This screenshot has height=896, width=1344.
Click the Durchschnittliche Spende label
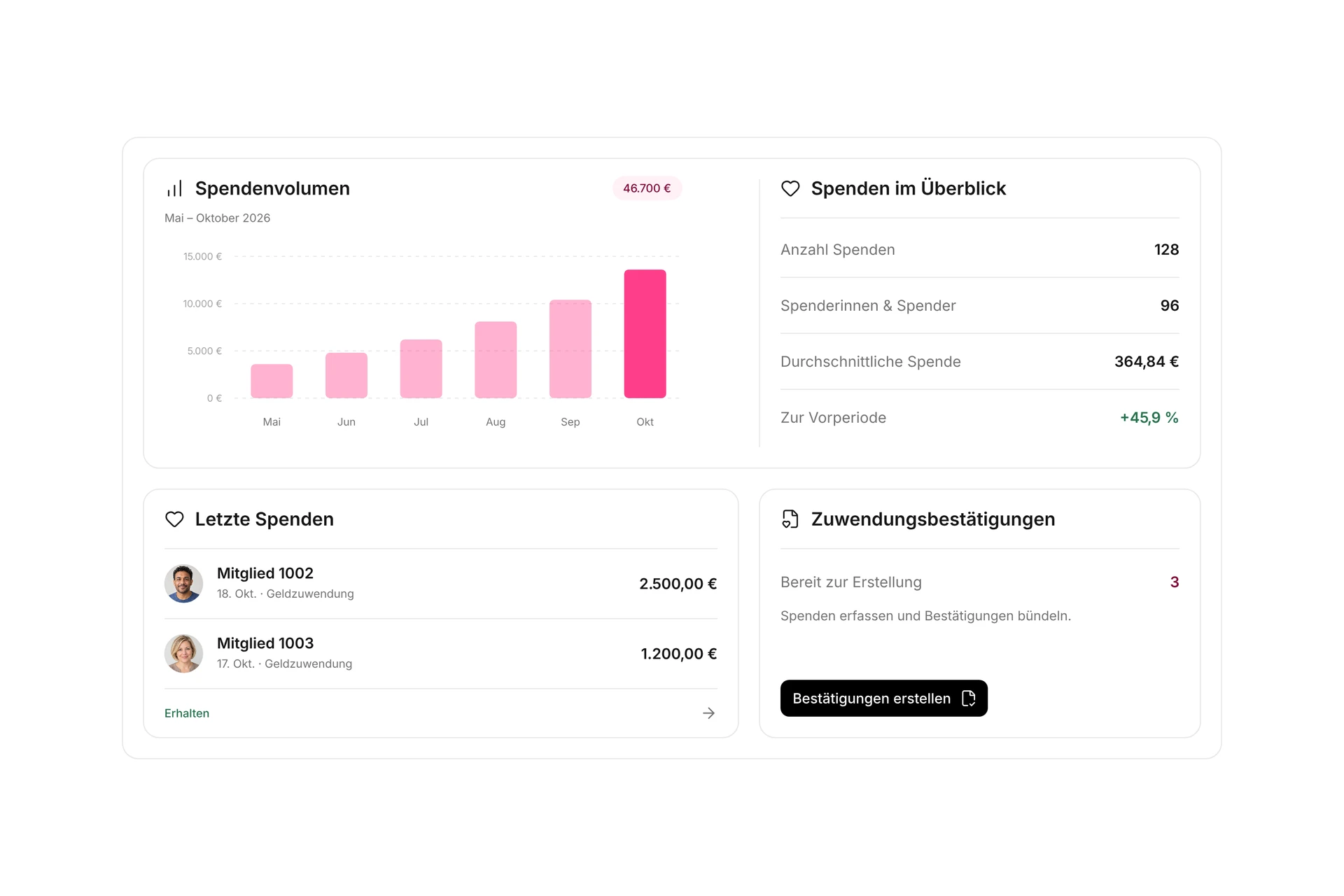(871, 362)
